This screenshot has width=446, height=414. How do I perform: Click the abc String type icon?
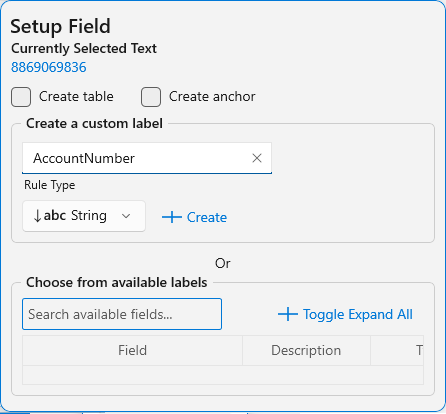point(50,216)
